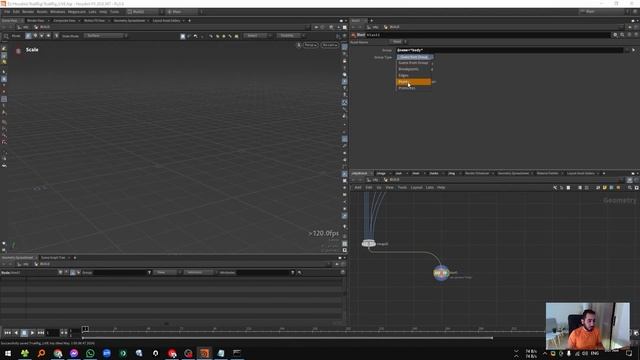The height and width of the screenshot is (360, 640).
Task: Add new tab in network pane
Action: coord(604,173)
